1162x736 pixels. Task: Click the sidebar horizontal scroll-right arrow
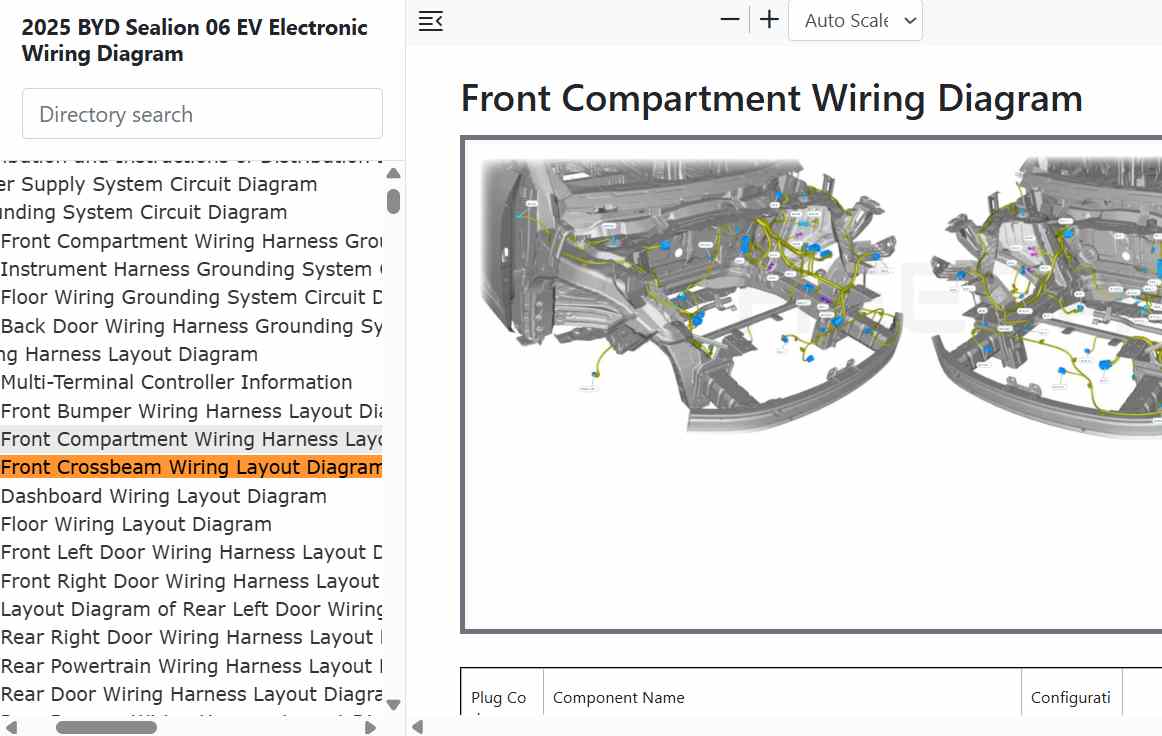tap(371, 728)
